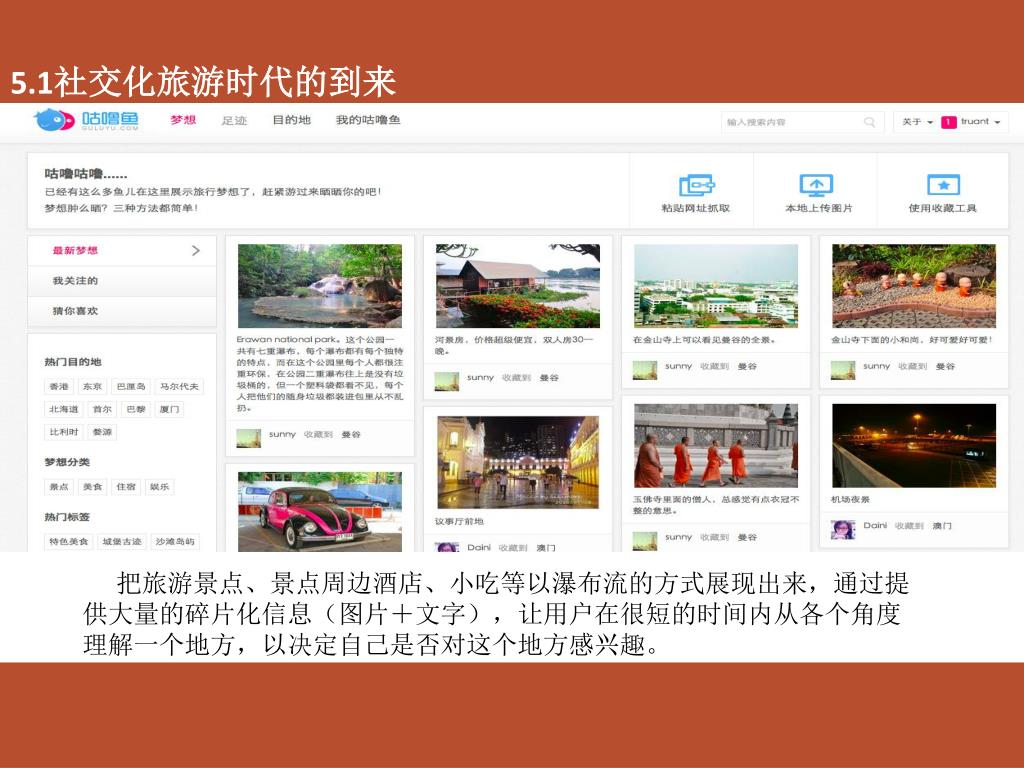Click sunny avatar under Erawan national park post

point(249,438)
